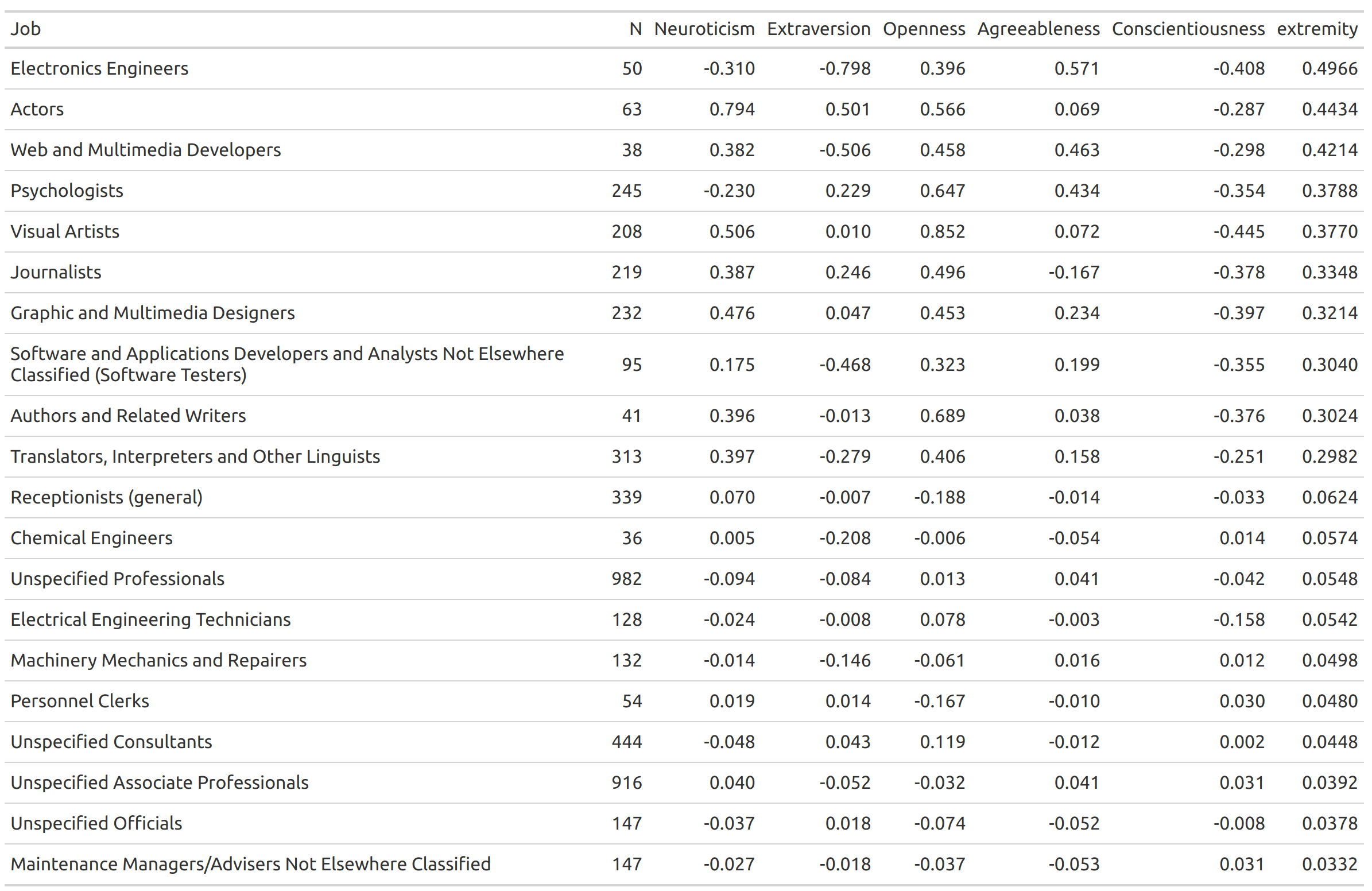
Task: Select the Software Testers two-line job label
Action: (x=287, y=364)
